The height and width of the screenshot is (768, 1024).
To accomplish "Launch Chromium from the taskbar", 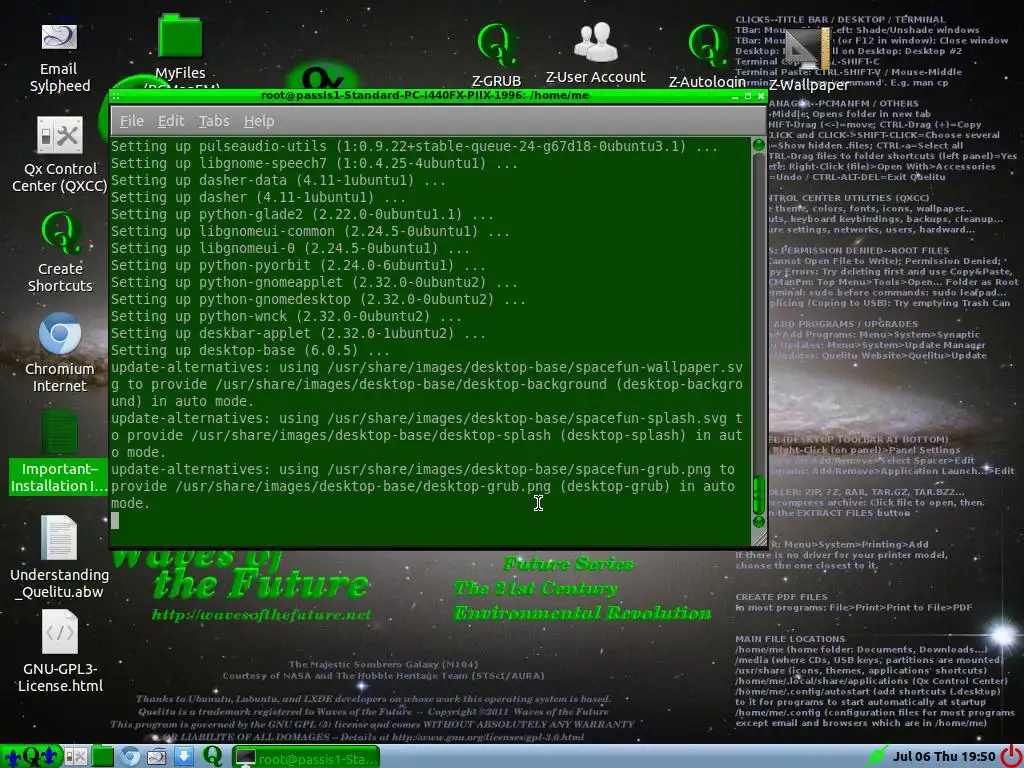I will click(x=129, y=756).
